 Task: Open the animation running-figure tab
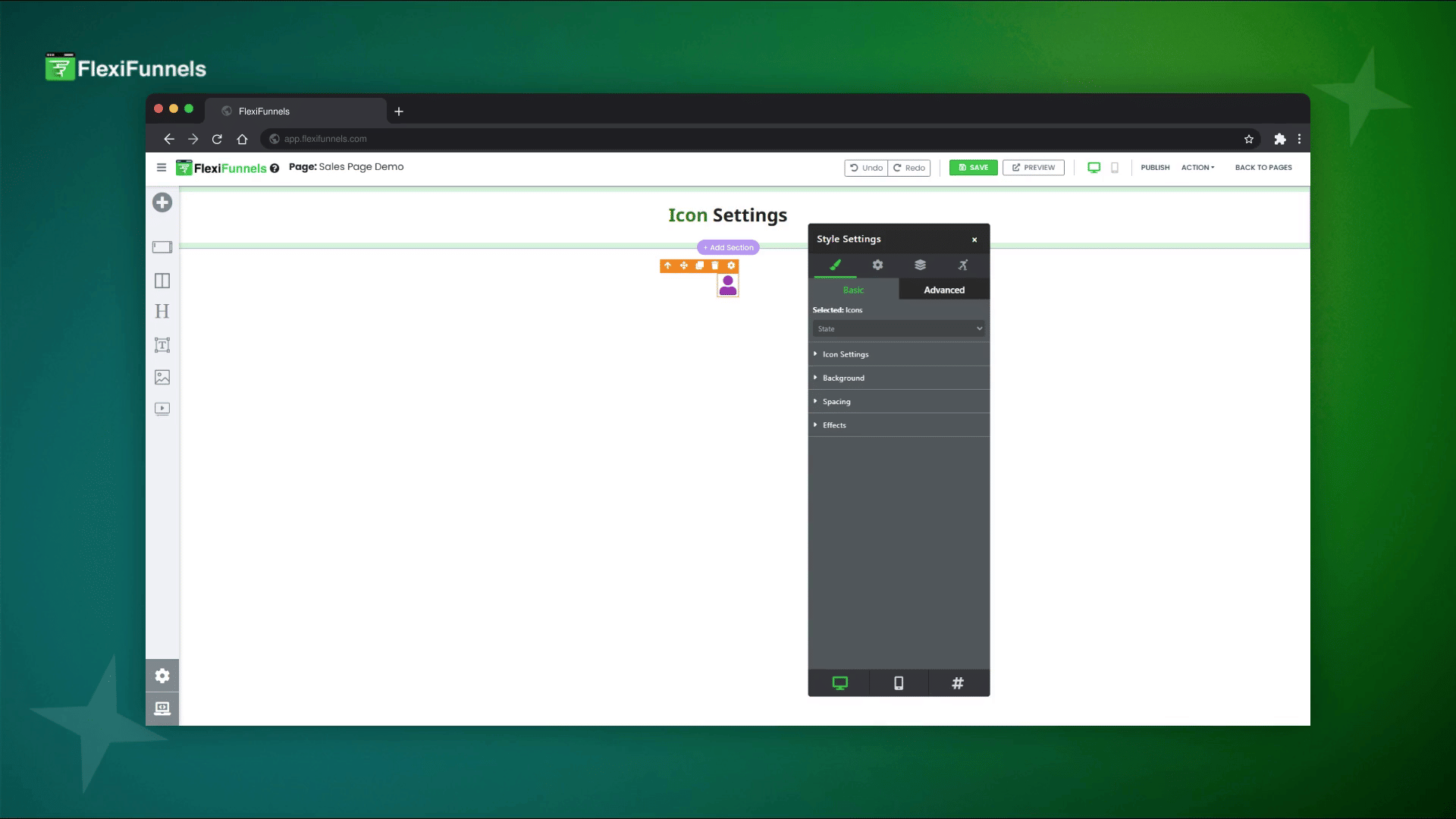coord(962,265)
